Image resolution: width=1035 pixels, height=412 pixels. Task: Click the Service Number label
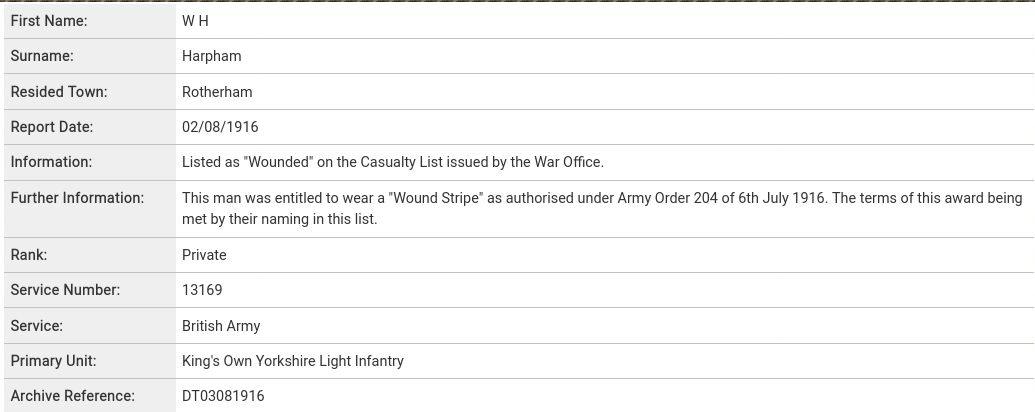point(65,290)
